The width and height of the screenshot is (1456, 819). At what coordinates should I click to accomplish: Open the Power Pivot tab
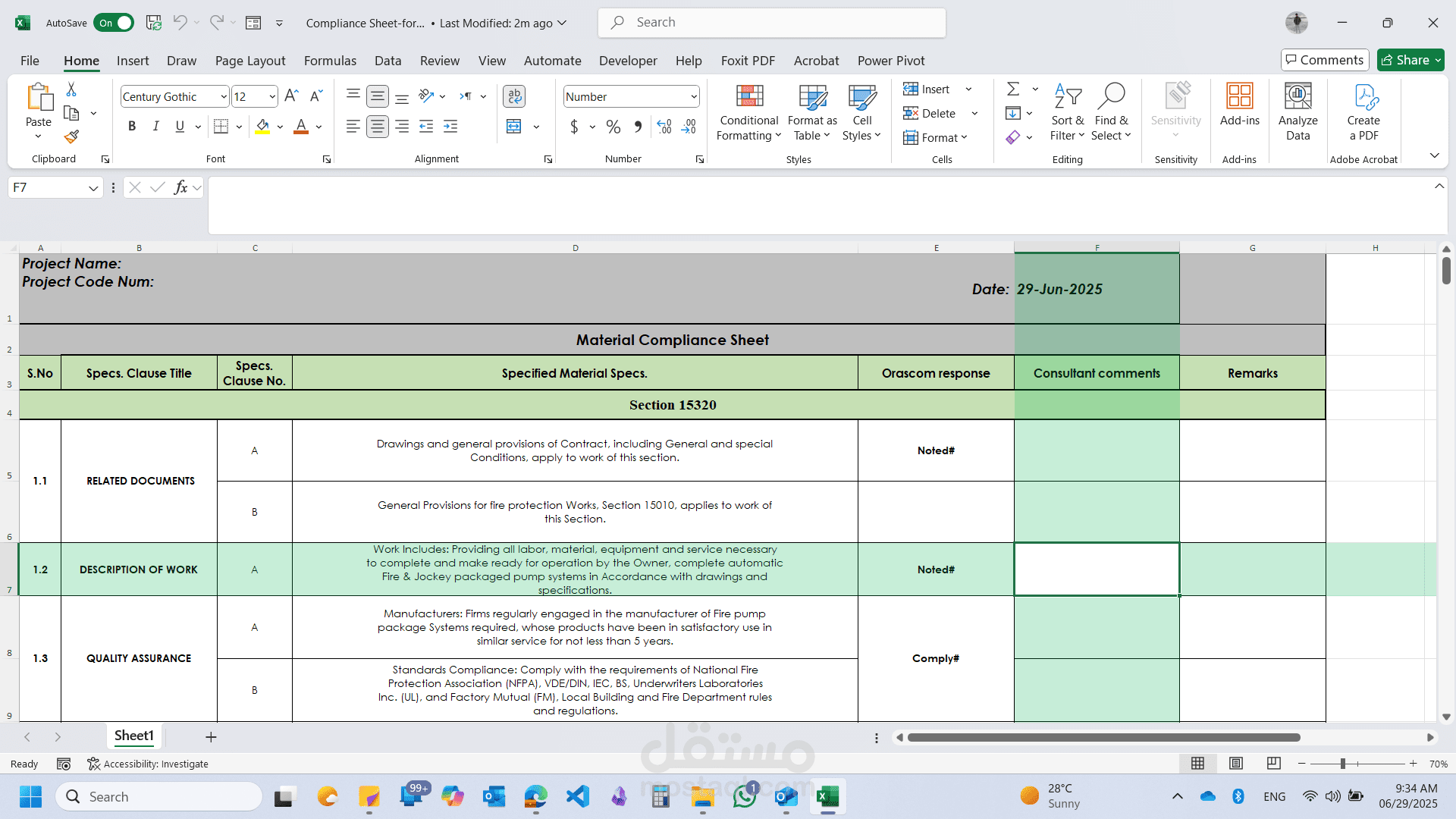coord(891,61)
